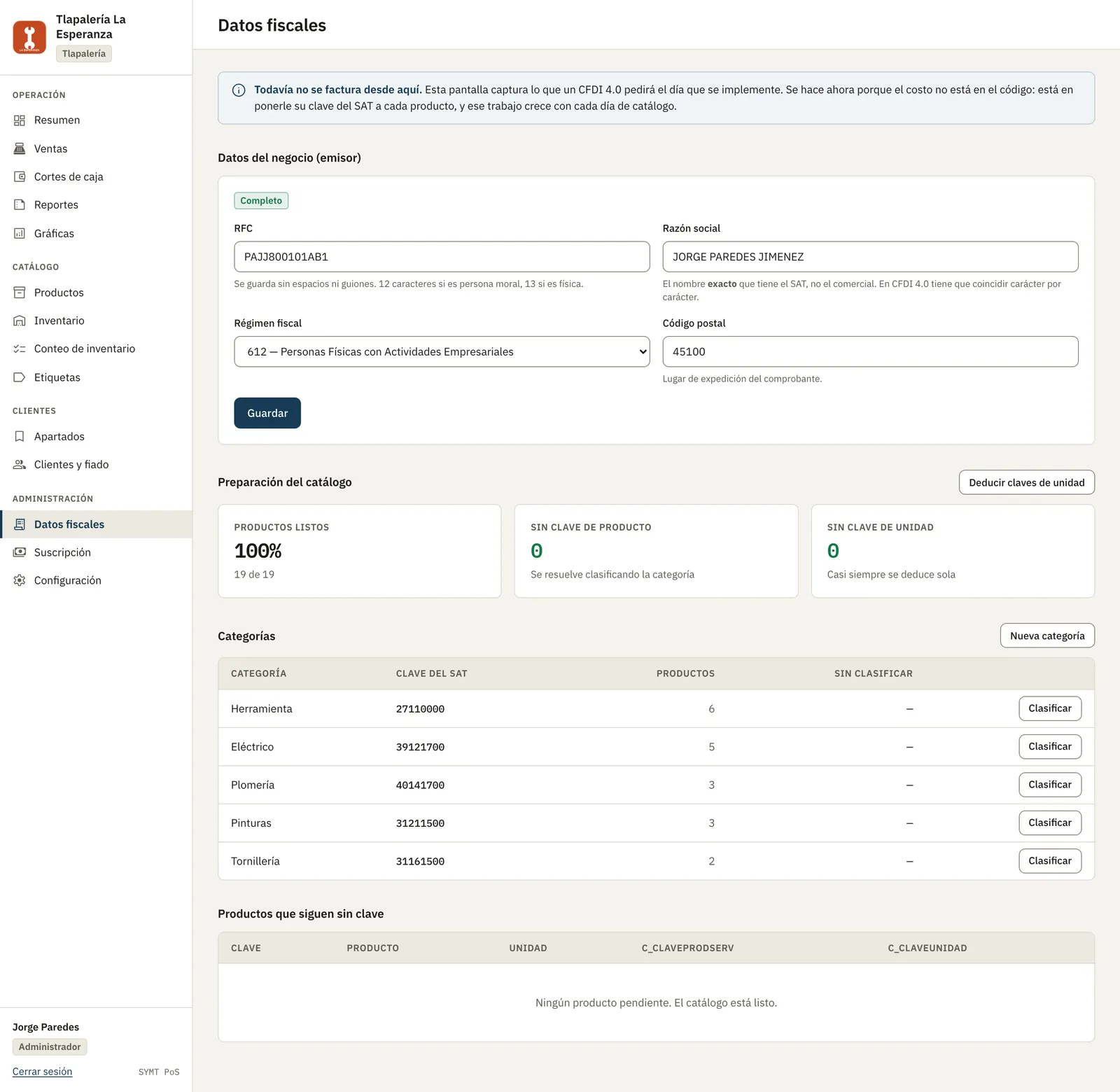Image resolution: width=1120 pixels, height=1092 pixels.
Task: Clasificar the Plomería category
Action: pyautogui.click(x=1050, y=785)
